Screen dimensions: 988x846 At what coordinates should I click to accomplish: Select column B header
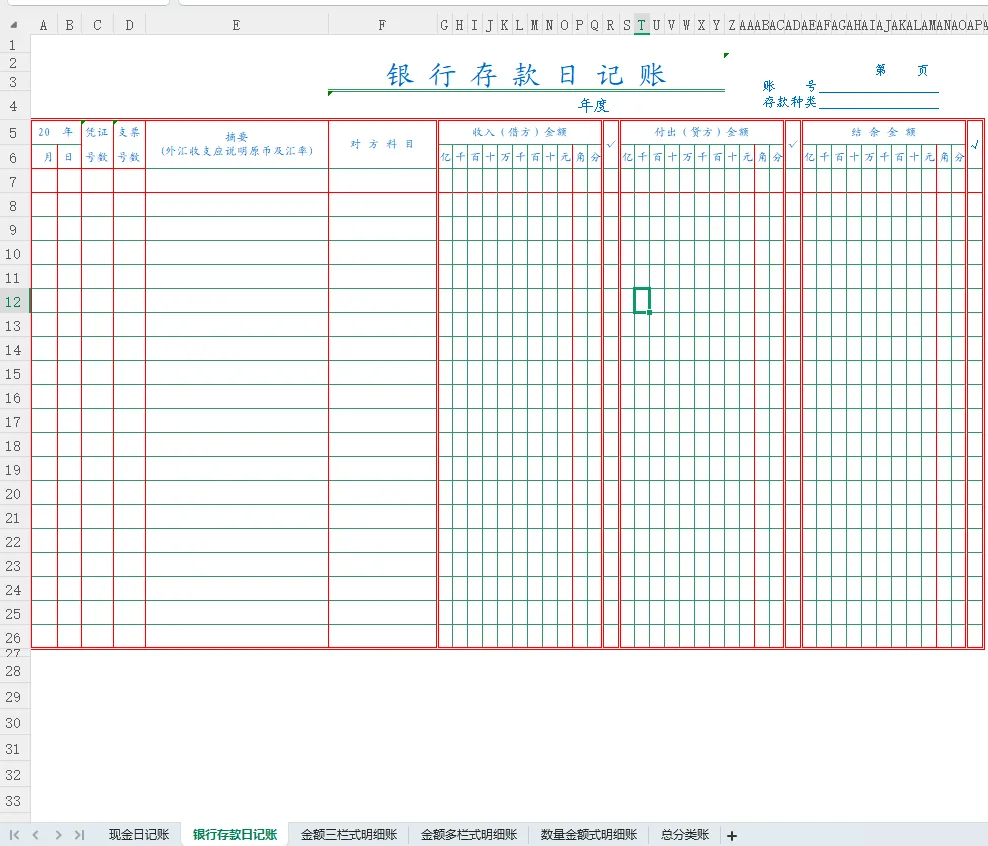[x=69, y=25]
